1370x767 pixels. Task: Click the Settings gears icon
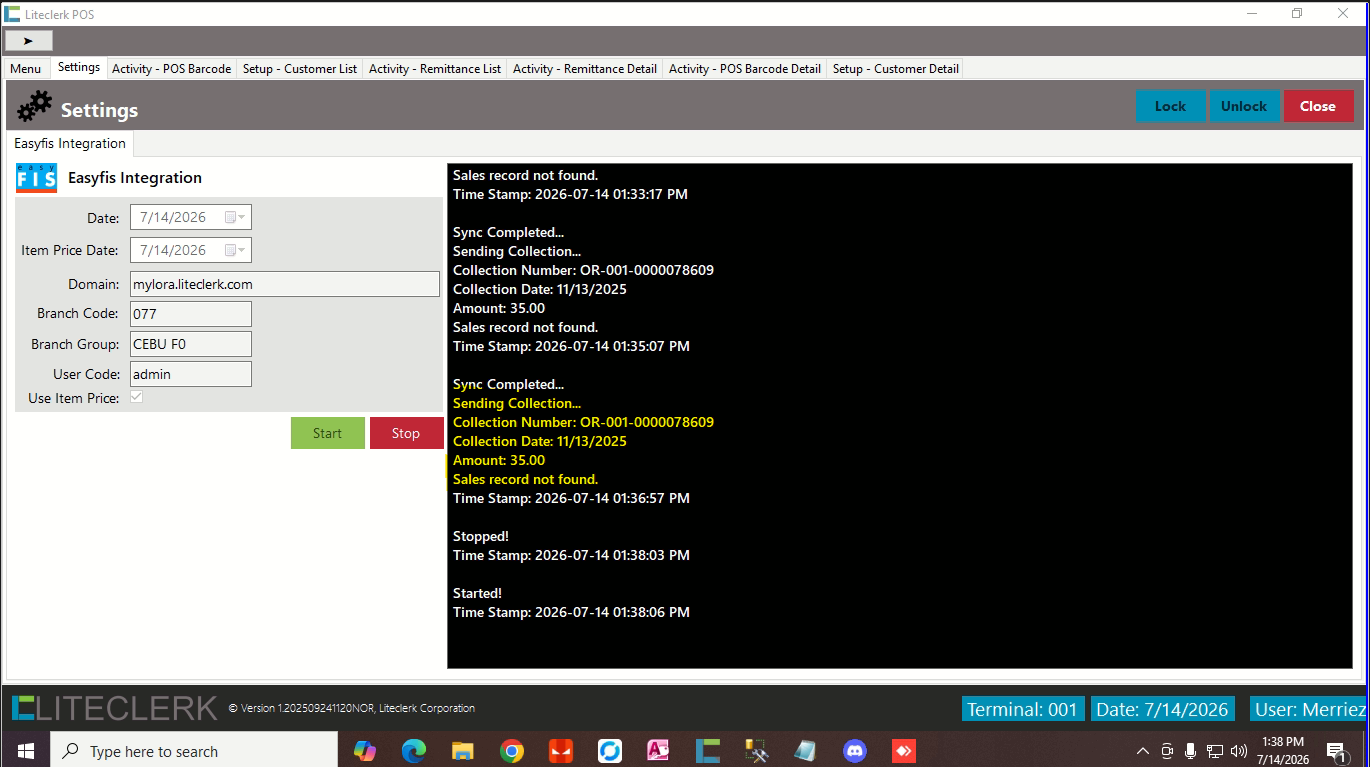[35, 107]
